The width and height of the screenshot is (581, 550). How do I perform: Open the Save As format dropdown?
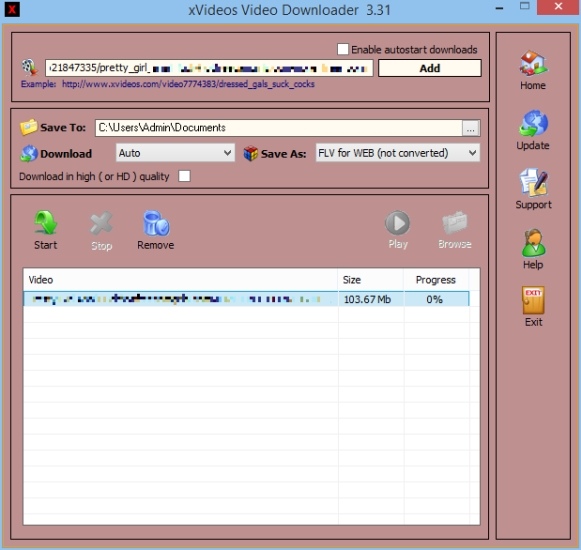[x=398, y=153]
